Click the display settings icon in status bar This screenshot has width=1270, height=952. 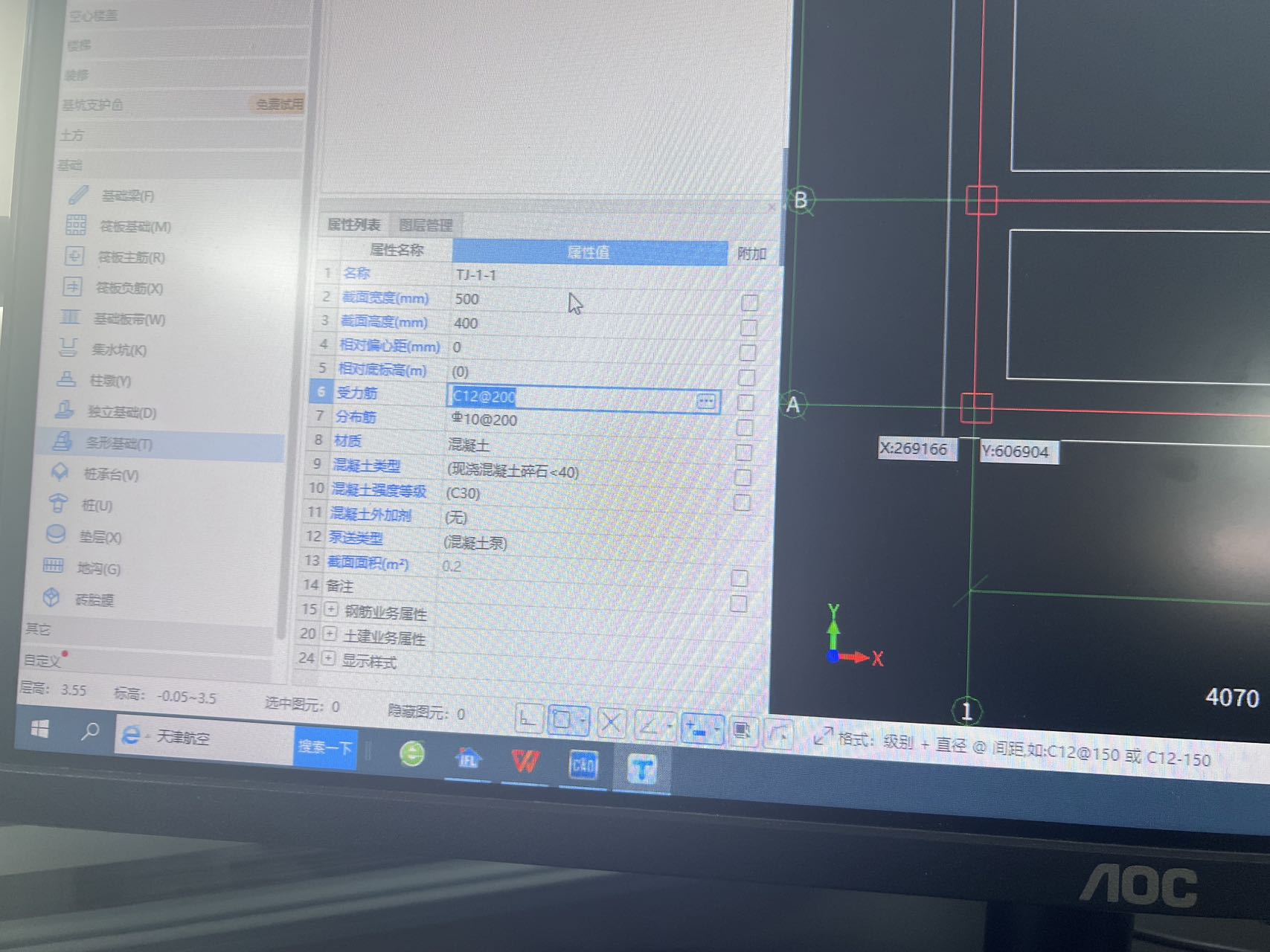pyautogui.click(x=742, y=730)
